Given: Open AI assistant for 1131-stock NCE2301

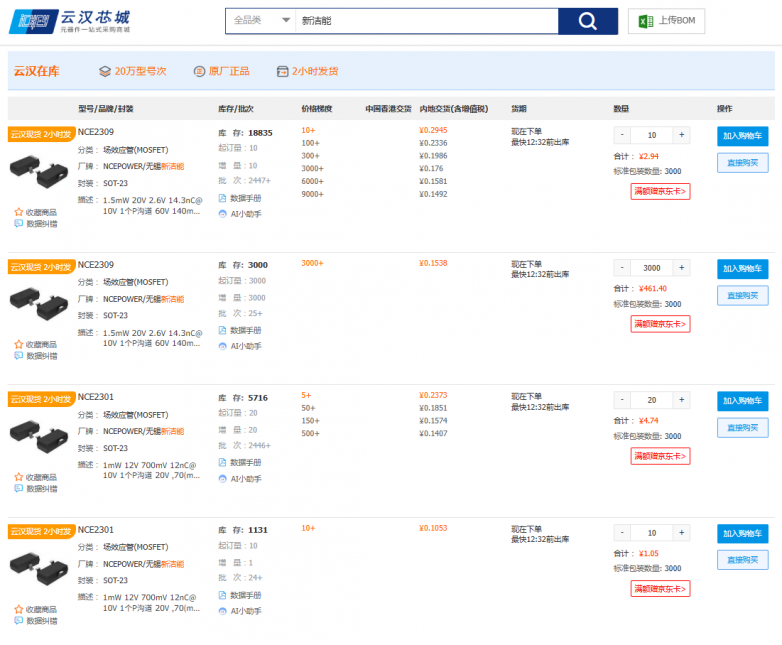Looking at the screenshot, I should tap(223, 610).
